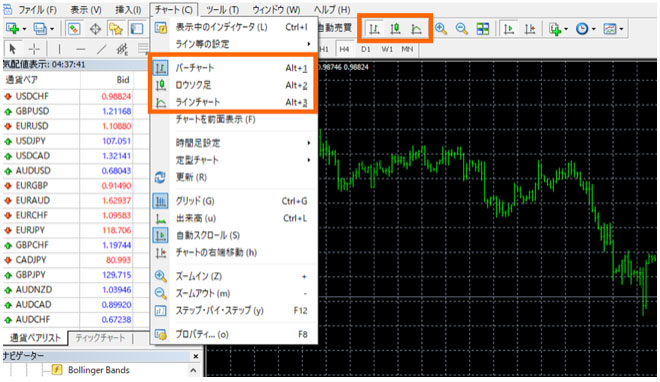Expand the profiles dropdown arrow
Screen dimensions: 660x382
click(52, 29)
